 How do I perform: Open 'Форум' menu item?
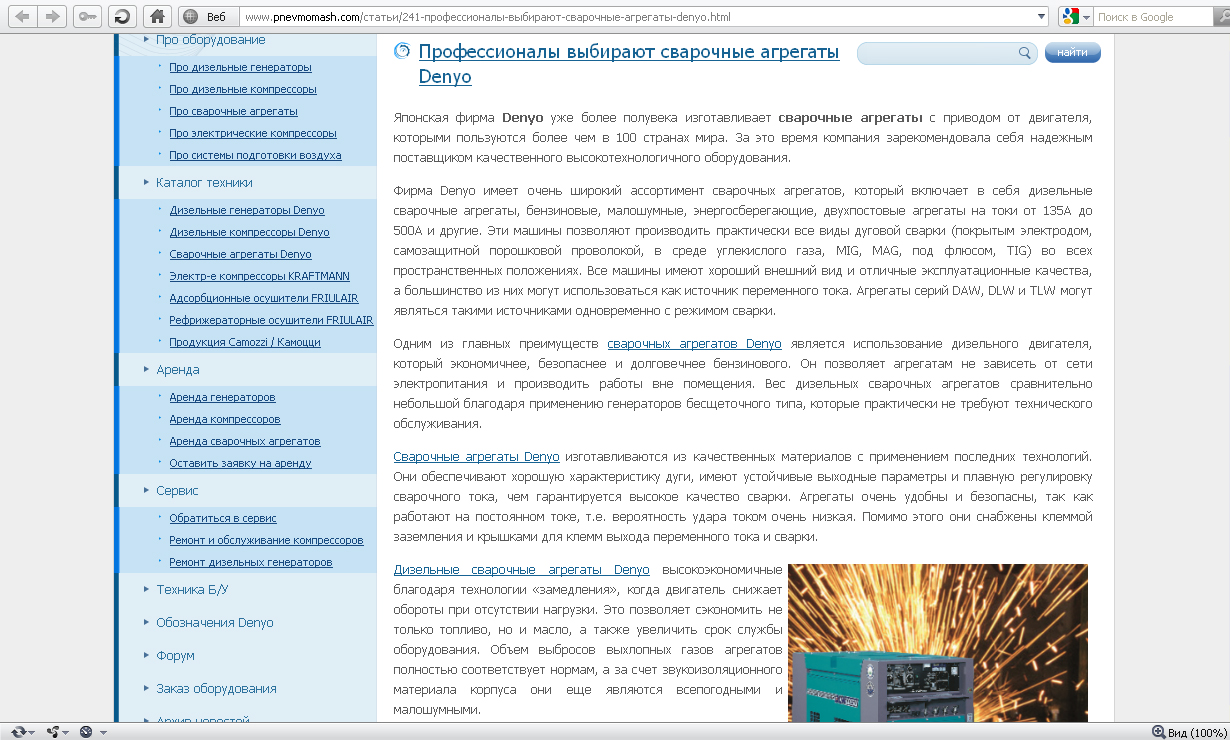(175, 656)
